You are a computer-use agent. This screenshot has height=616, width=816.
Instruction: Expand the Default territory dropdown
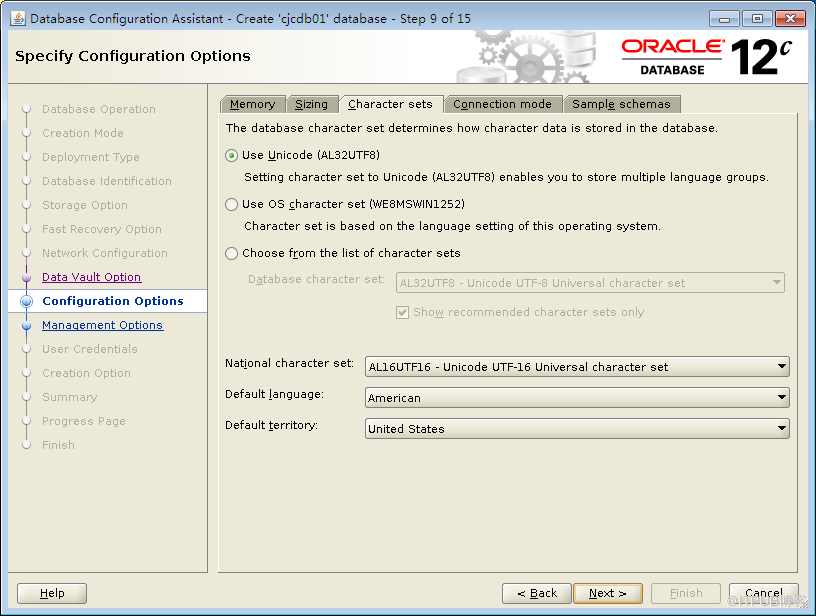click(x=577, y=429)
